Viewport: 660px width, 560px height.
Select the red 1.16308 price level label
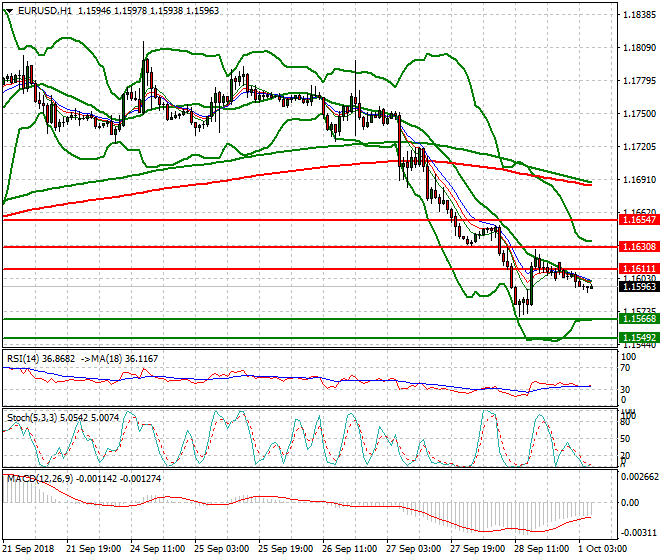pos(639,247)
